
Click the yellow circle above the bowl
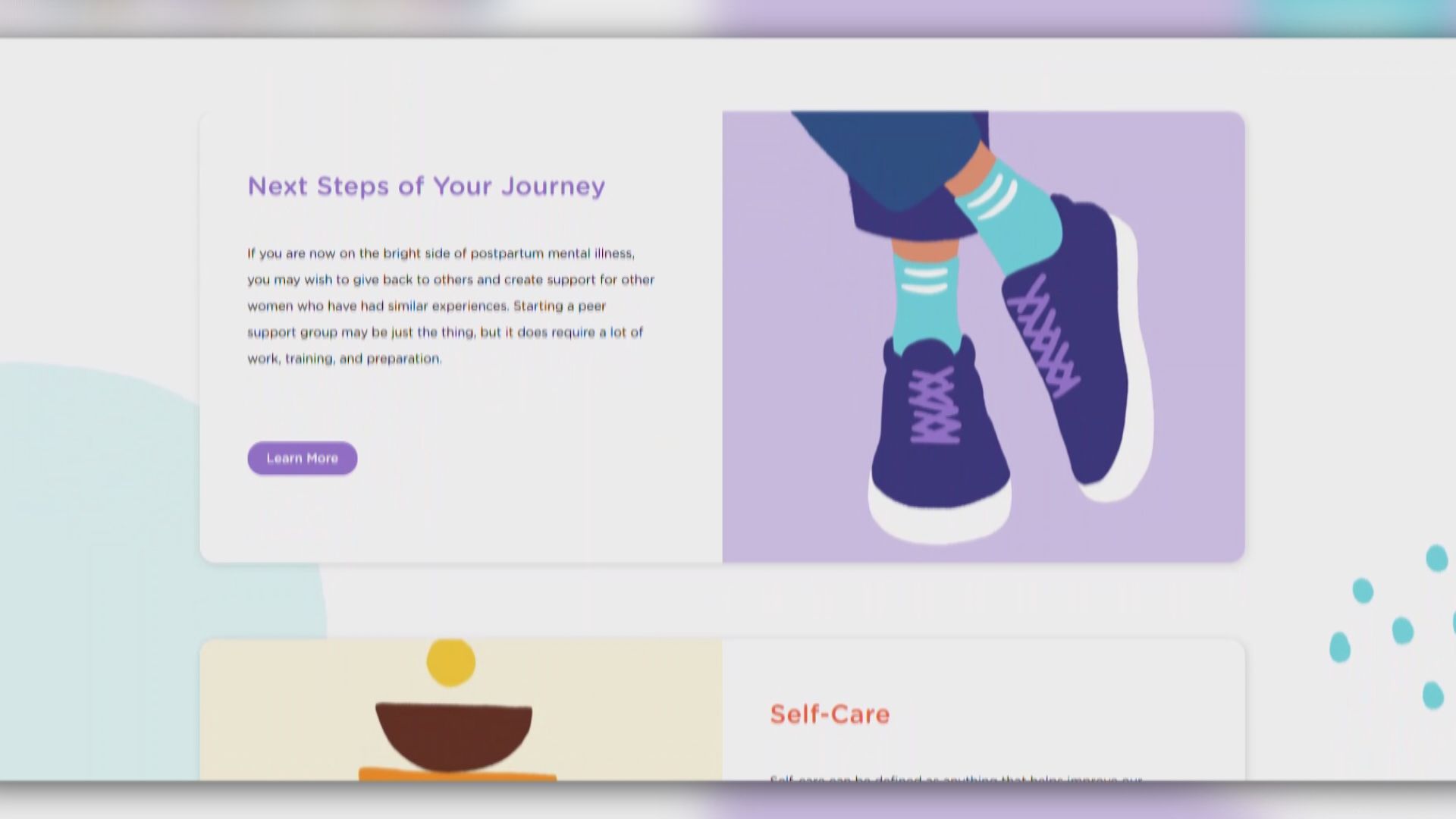451,662
